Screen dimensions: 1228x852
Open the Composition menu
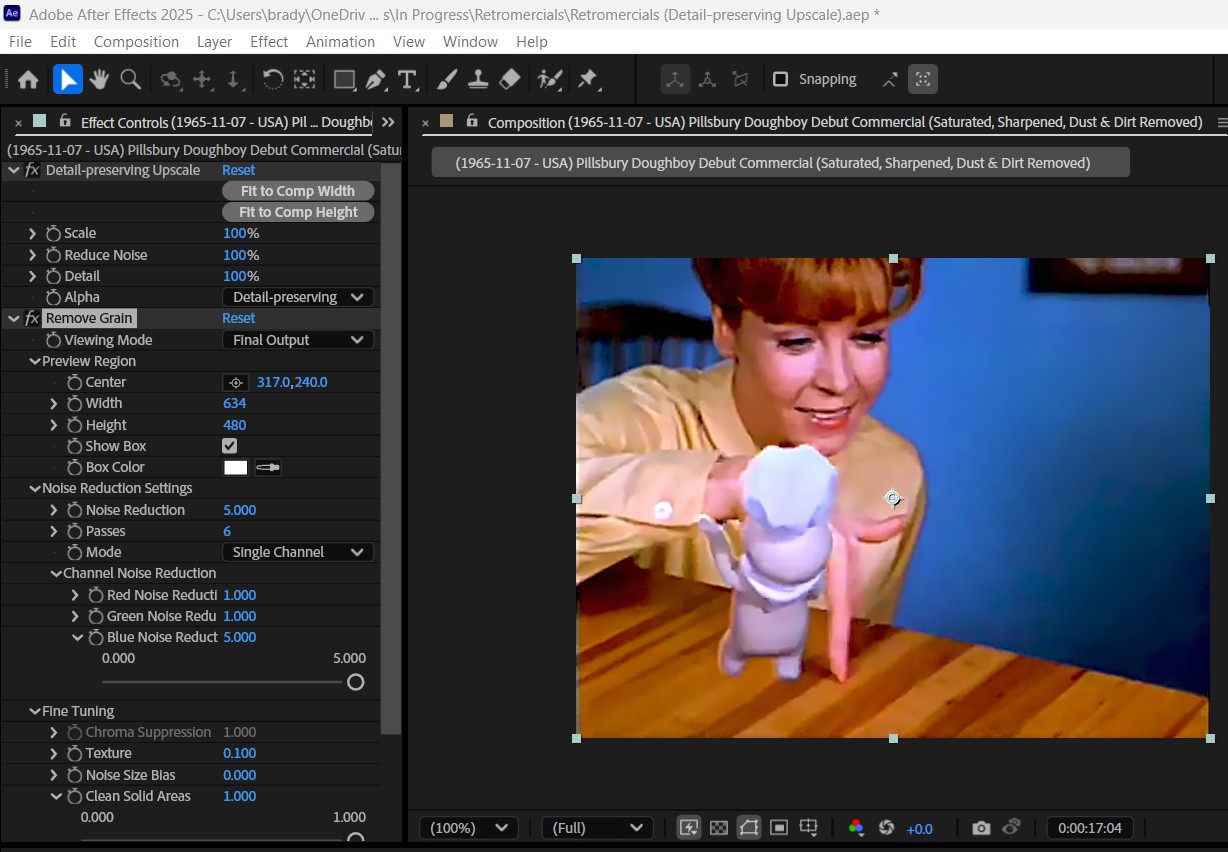click(x=136, y=42)
